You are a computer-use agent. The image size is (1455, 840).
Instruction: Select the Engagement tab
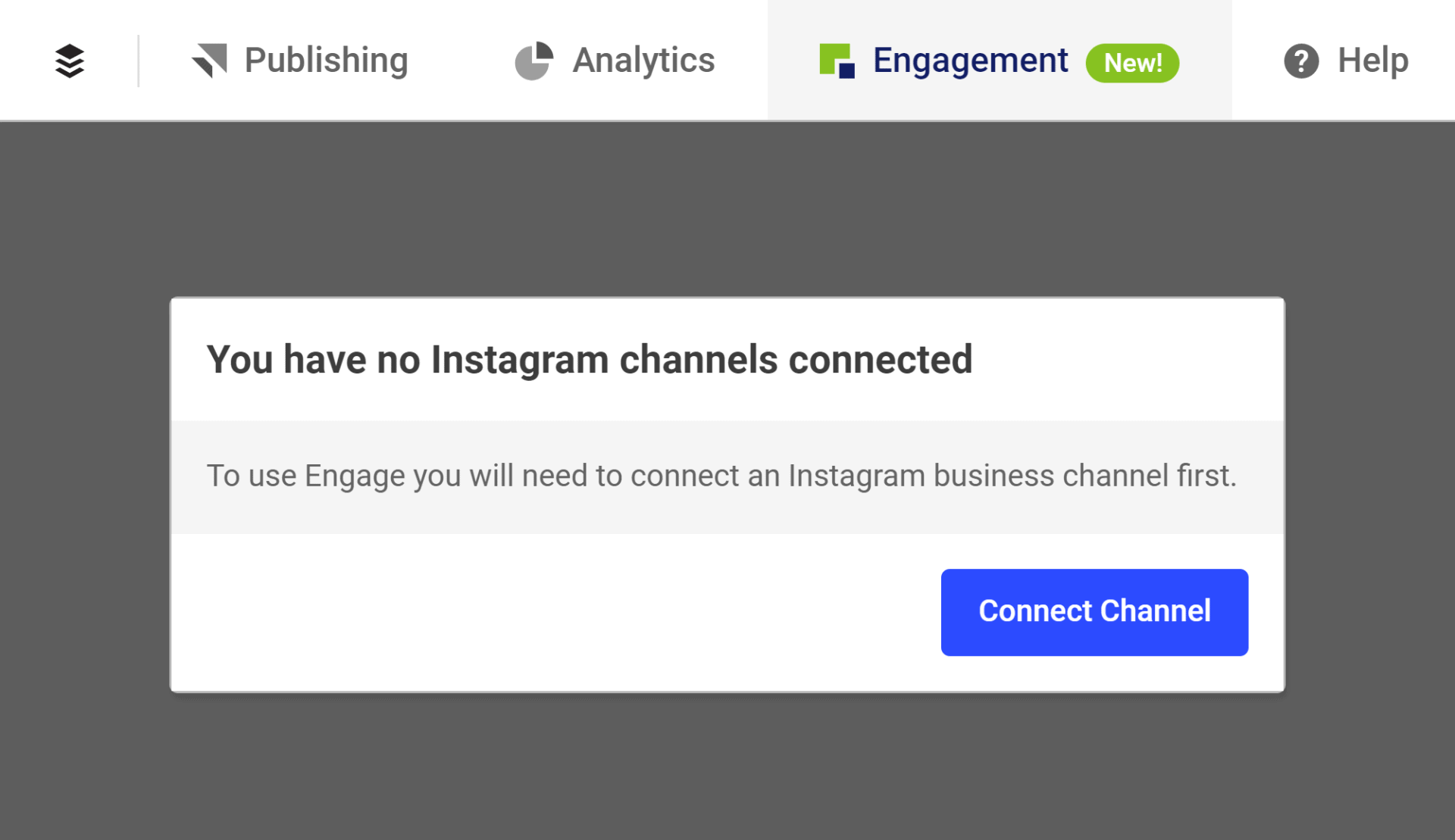[x=971, y=59]
